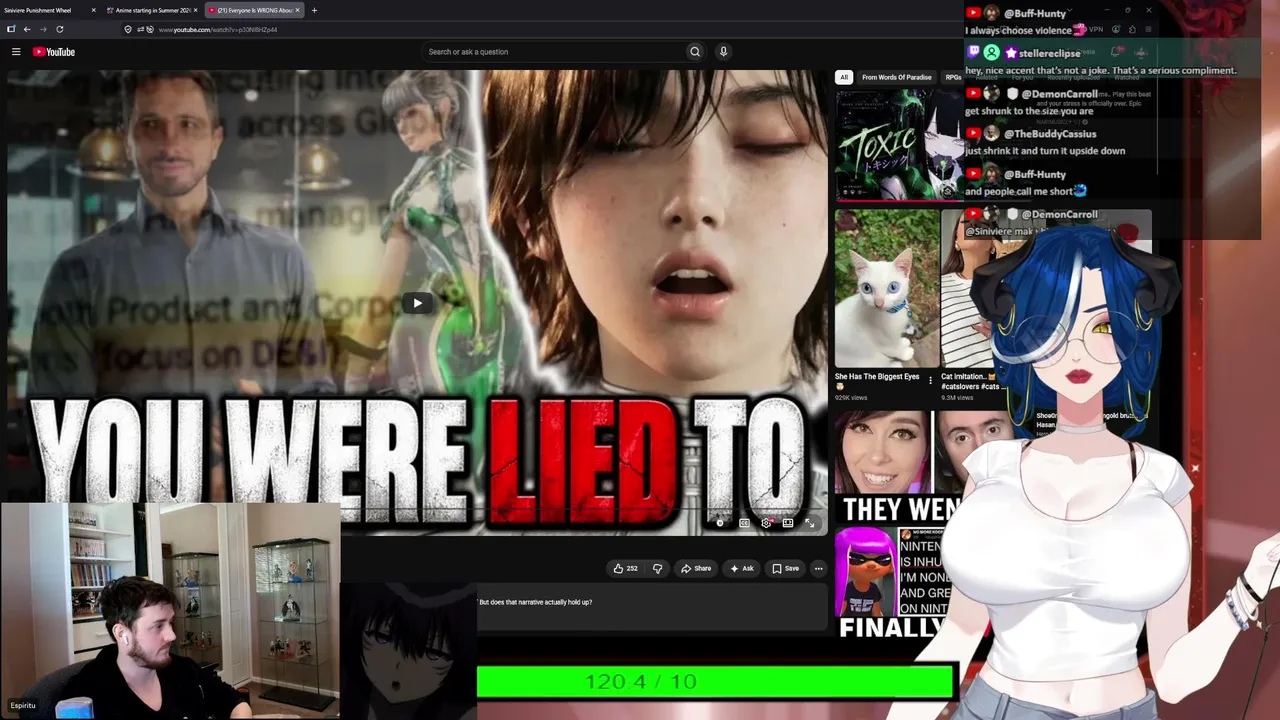1280x720 pixels.
Task: Like the video with the thumbs-up button
Action: [x=627, y=569]
